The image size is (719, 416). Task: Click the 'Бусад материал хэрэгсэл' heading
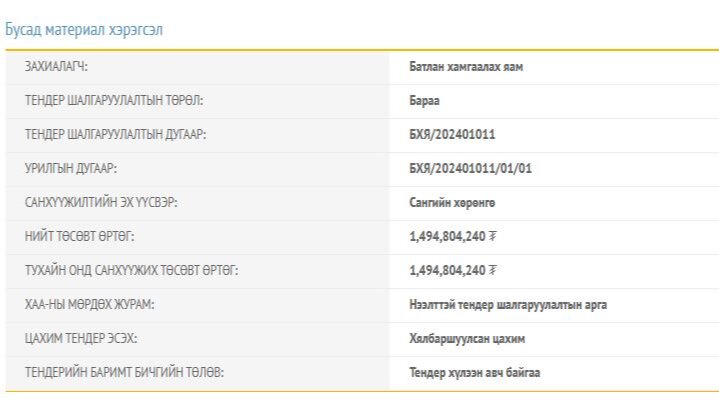coord(84,29)
